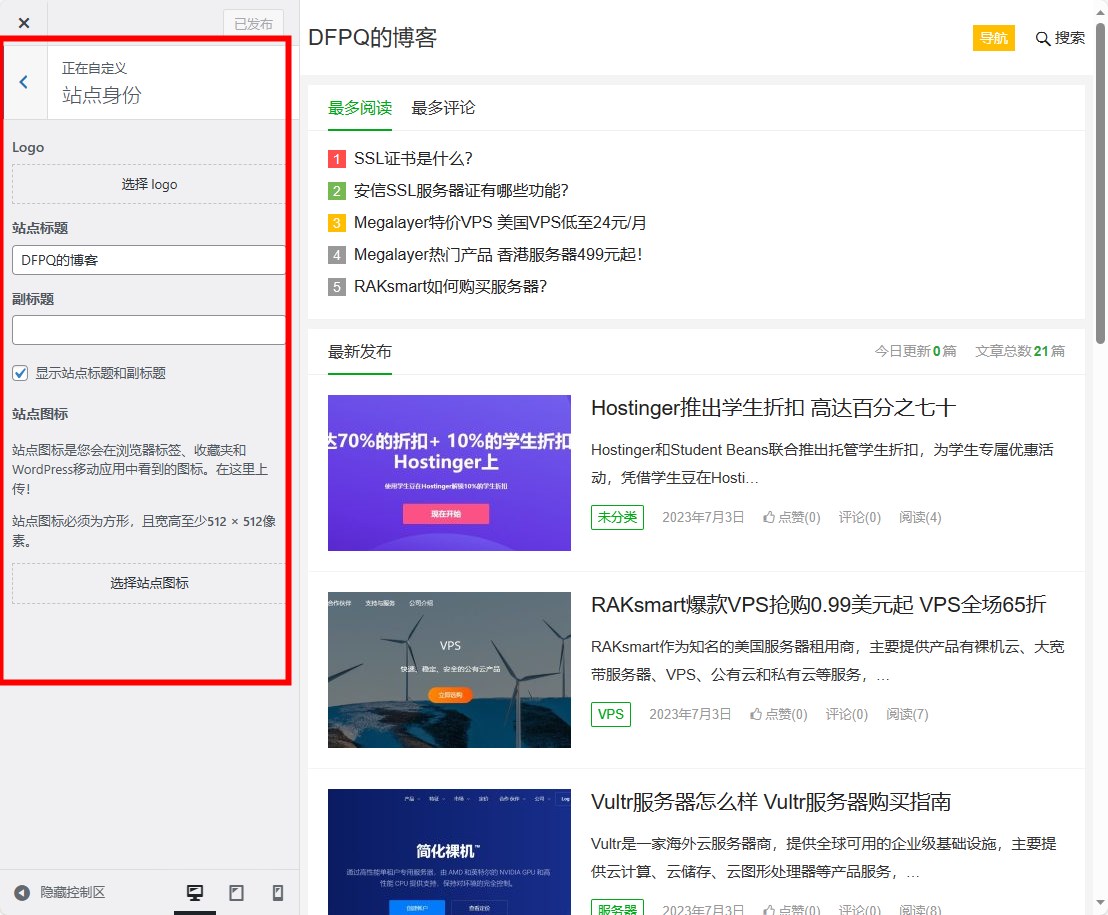This screenshot has width=1108, height=915.
Task: Click the 选择 logo button
Action: click(x=149, y=184)
